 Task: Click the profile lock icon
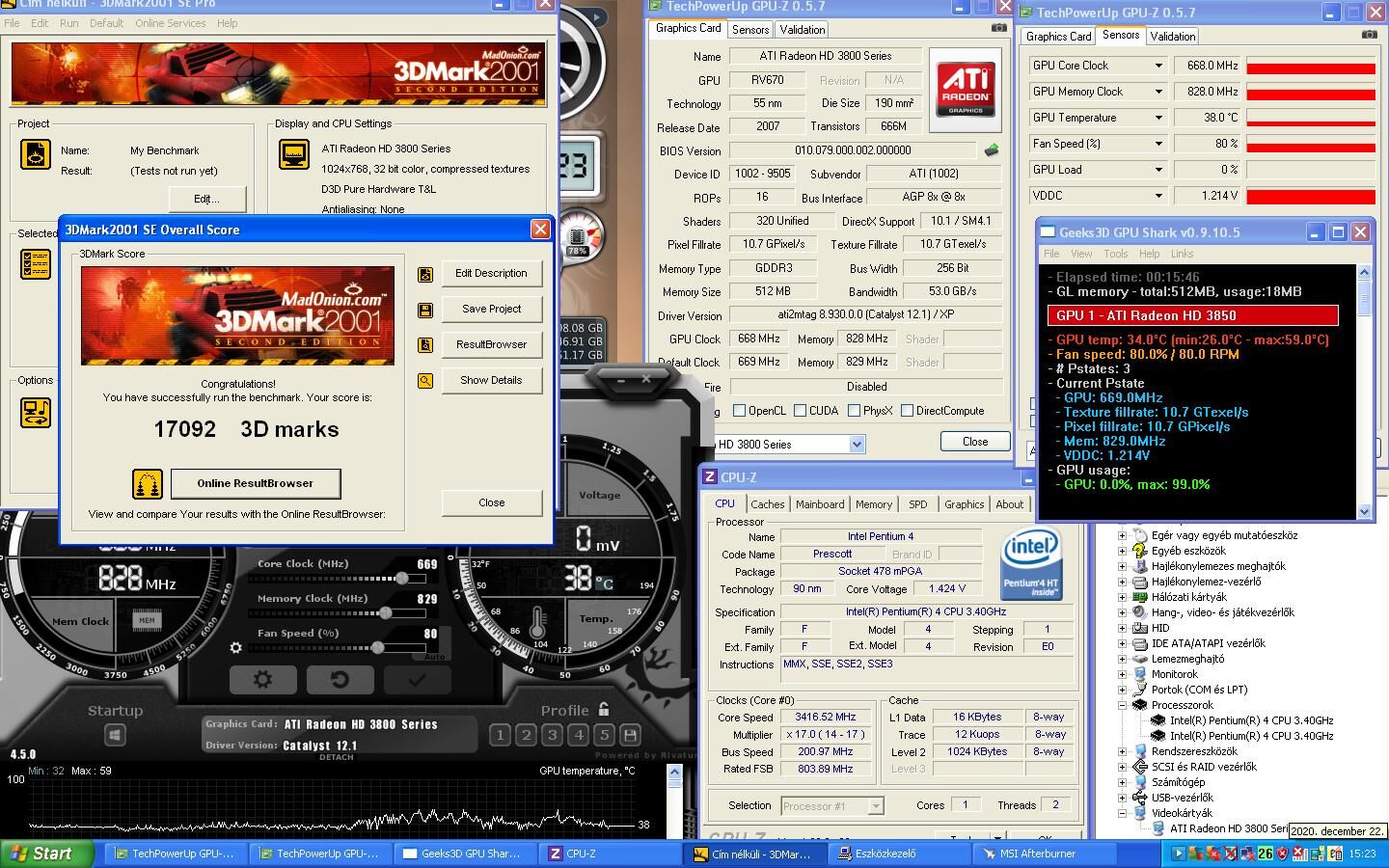point(603,710)
